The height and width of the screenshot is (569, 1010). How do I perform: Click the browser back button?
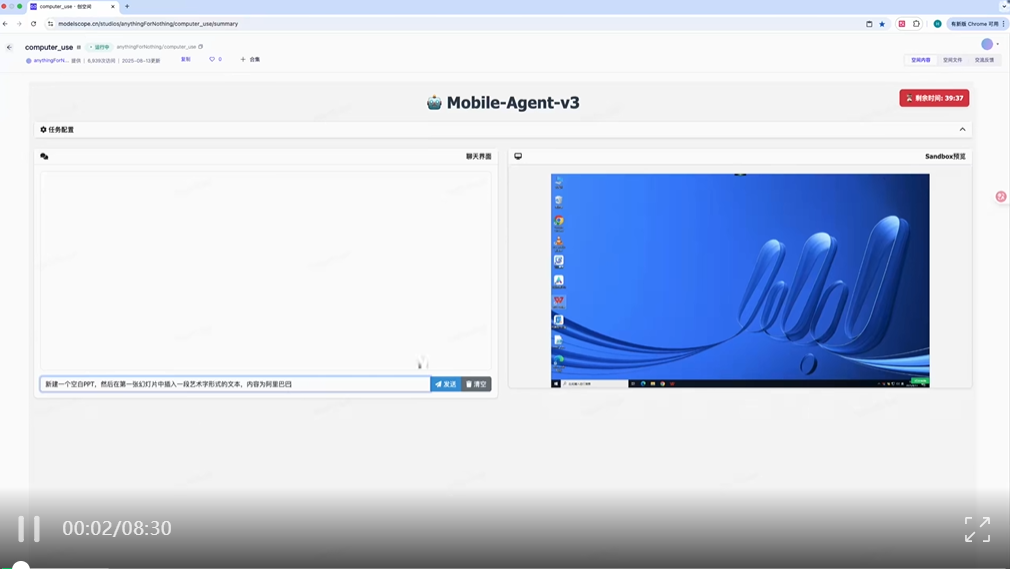(x=5, y=24)
